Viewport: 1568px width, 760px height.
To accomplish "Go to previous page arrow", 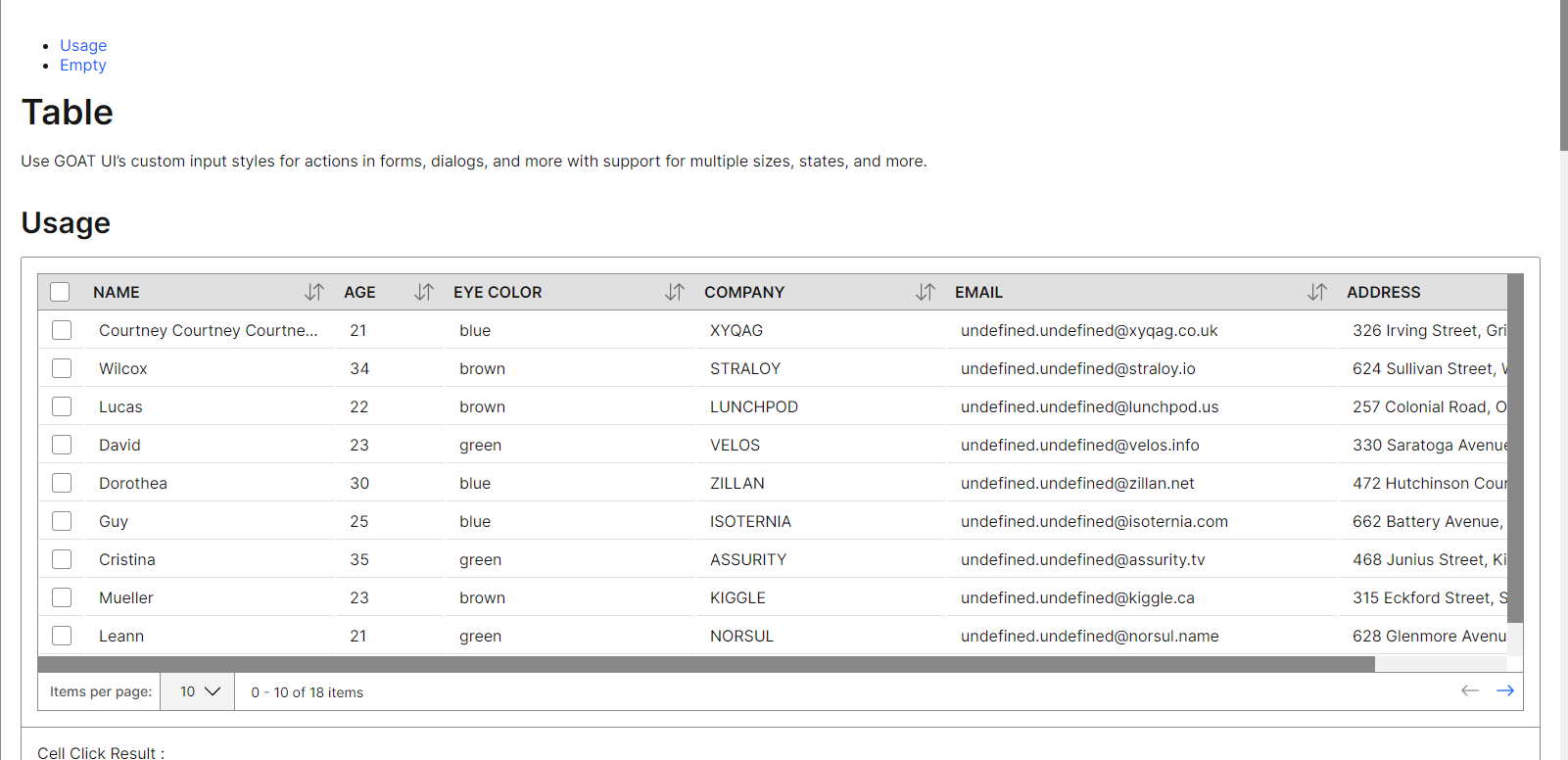I will pos(1470,690).
